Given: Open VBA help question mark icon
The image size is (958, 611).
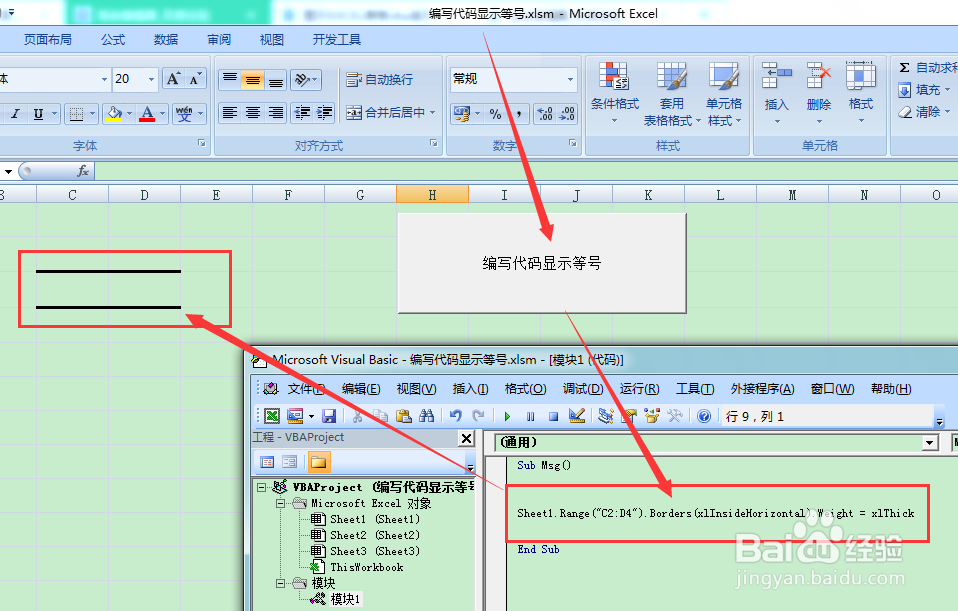Looking at the screenshot, I should [x=704, y=416].
